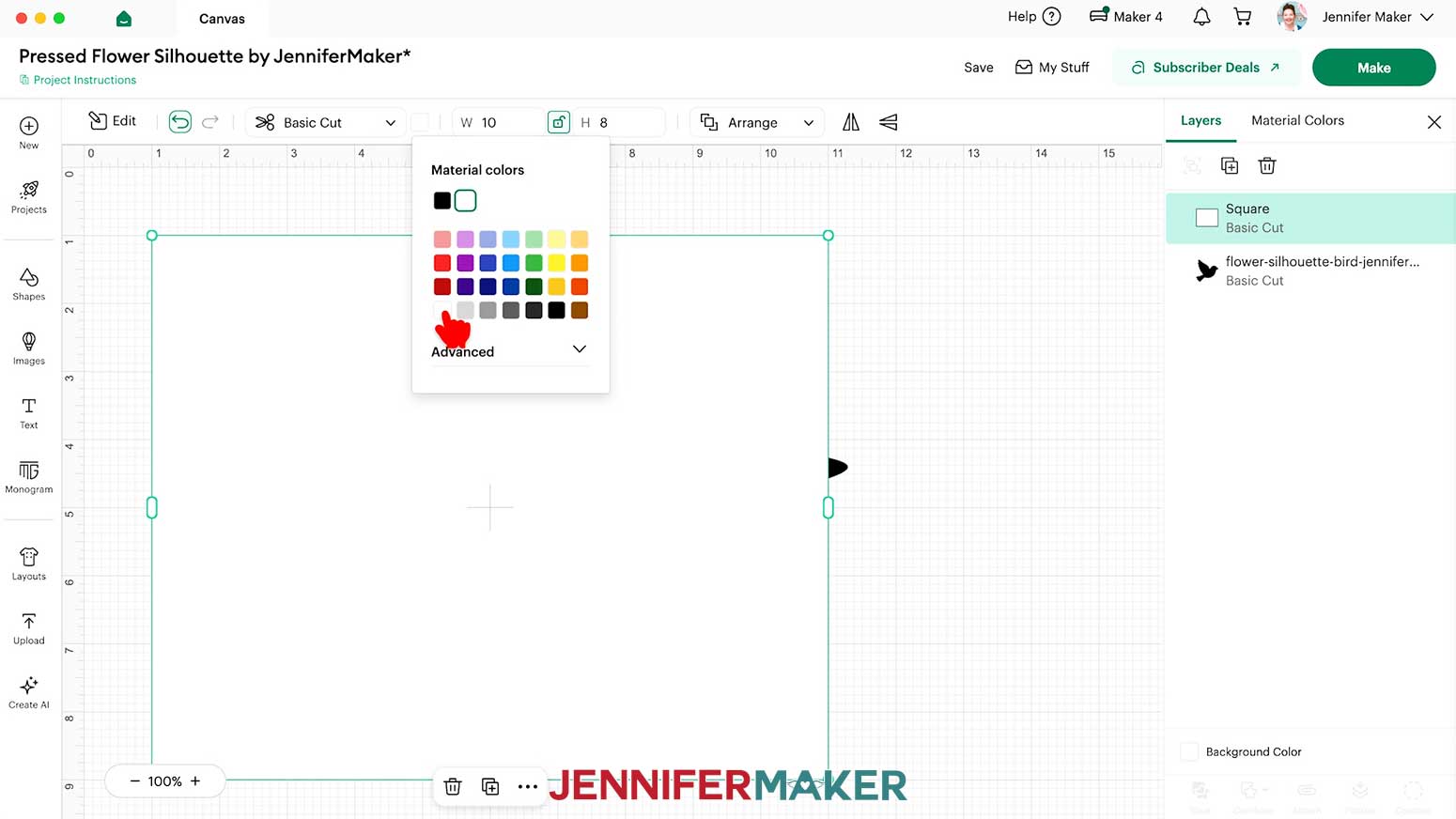Flip the shape vertically
Viewport: 1456px width, 819px height.
pyautogui.click(x=888, y=122)
